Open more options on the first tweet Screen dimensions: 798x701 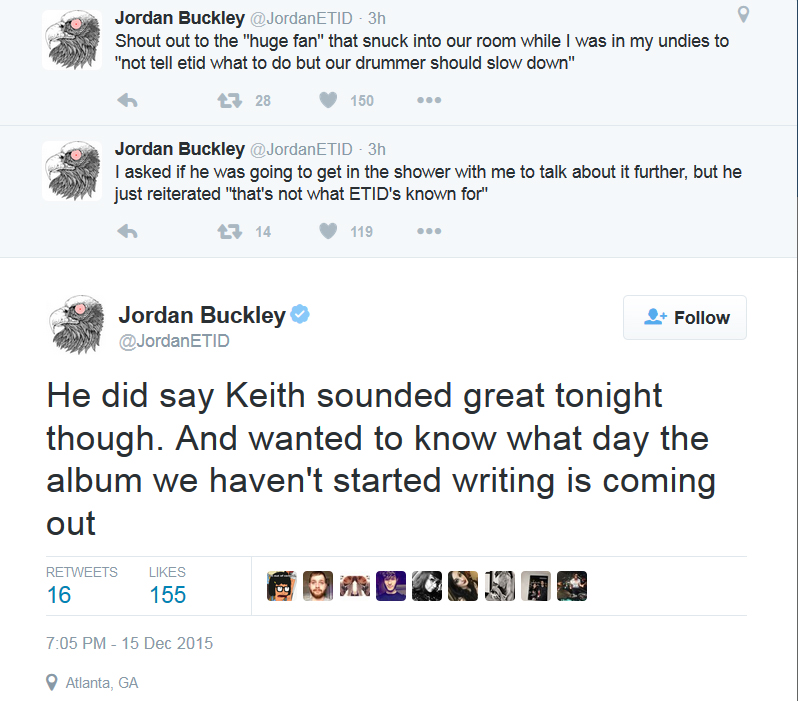[429, 100]
